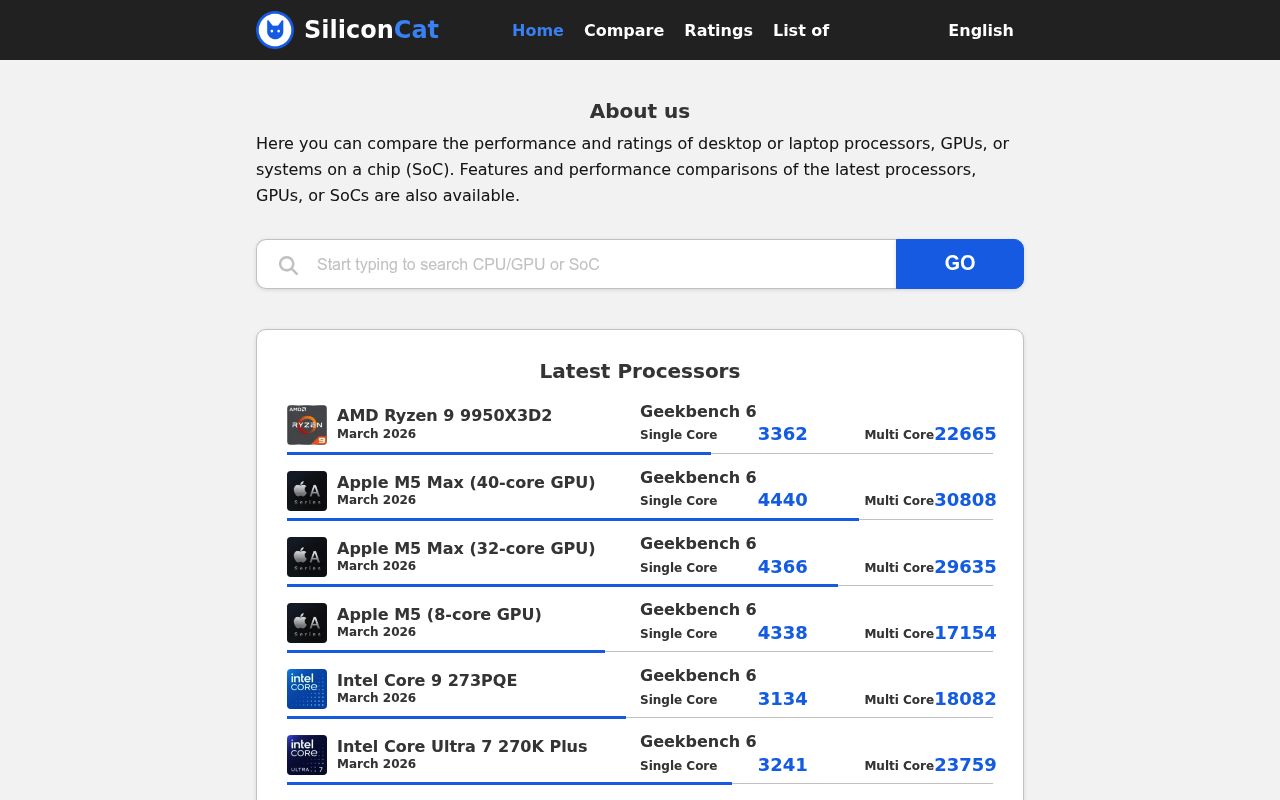Click single core score 3134
The width and height of the screenshot is (1280, 800).
(x=782, y=699)
